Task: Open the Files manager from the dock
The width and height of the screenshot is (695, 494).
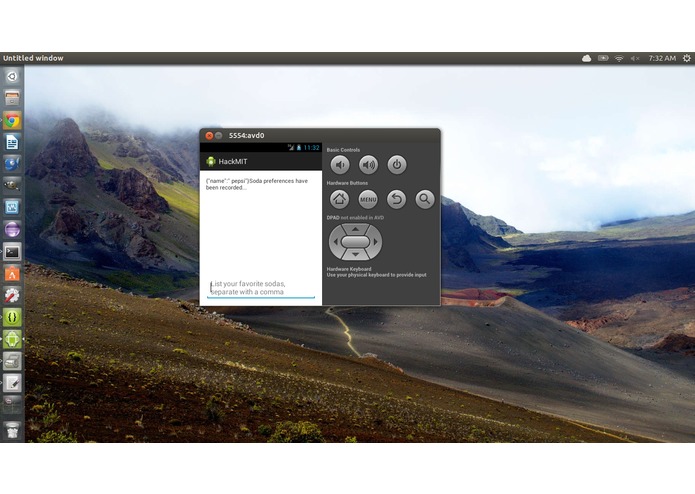Action: pos(12,98)
